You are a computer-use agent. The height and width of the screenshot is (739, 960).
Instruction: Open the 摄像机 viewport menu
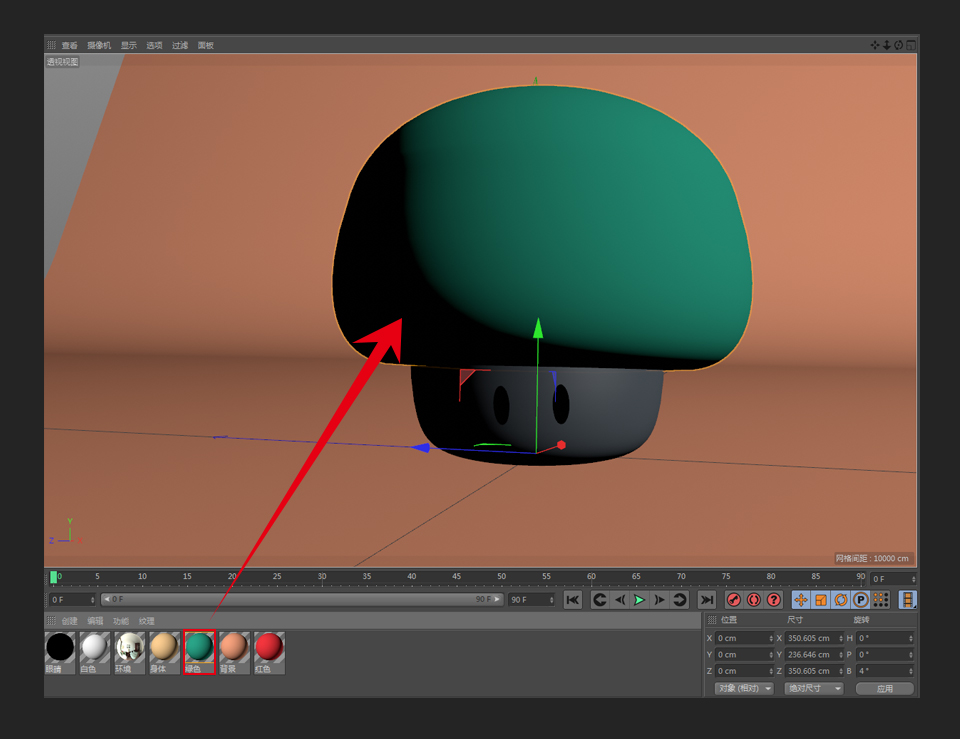pos(99,45)
